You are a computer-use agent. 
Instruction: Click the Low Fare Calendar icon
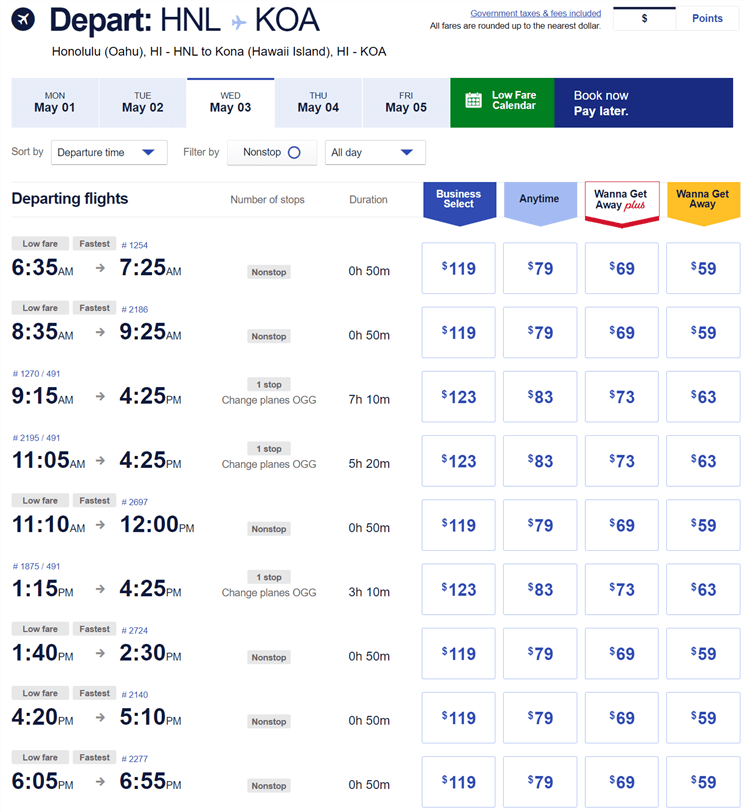point(474,101)
